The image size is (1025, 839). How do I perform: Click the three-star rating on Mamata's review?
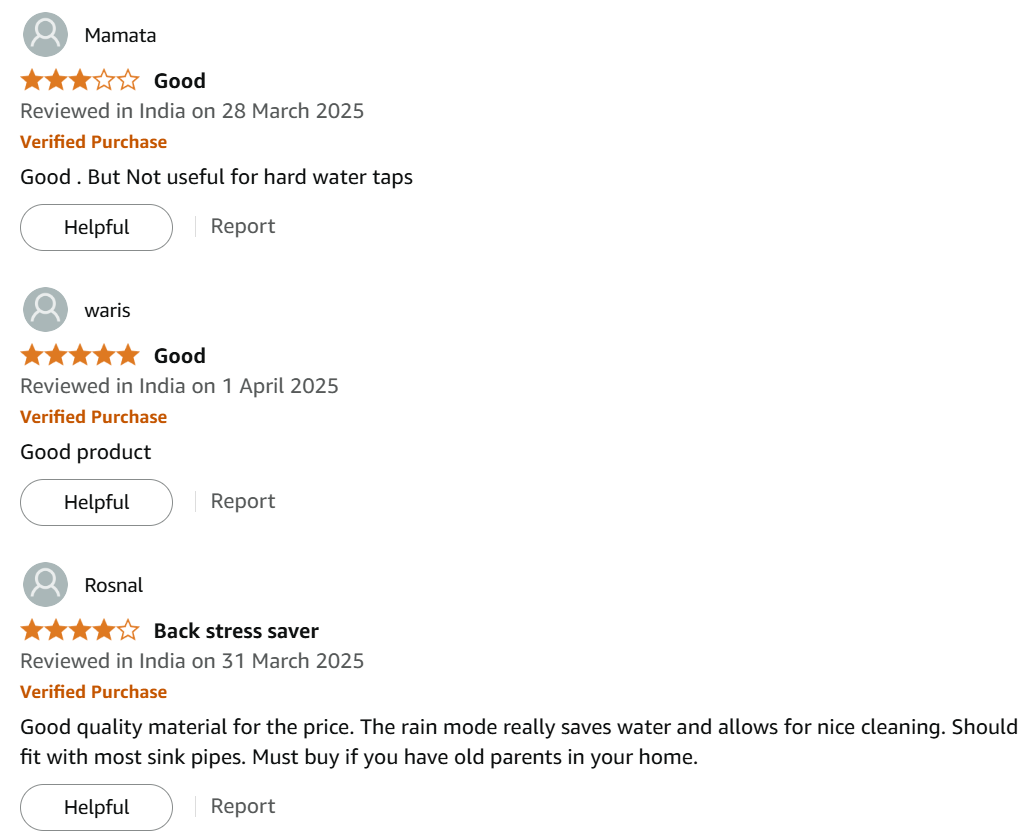80,80
